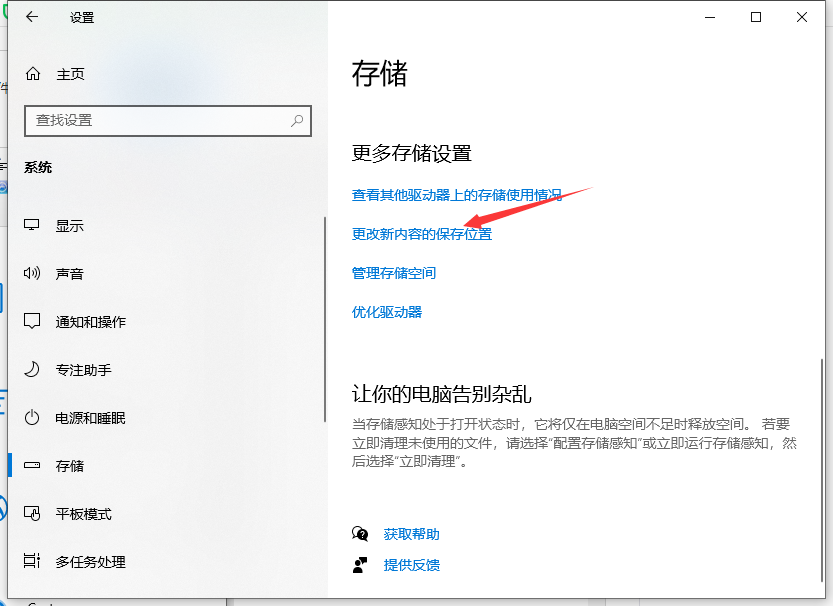
Task: Focus the 查找设置 search box
Action: [x=160, y=120]
